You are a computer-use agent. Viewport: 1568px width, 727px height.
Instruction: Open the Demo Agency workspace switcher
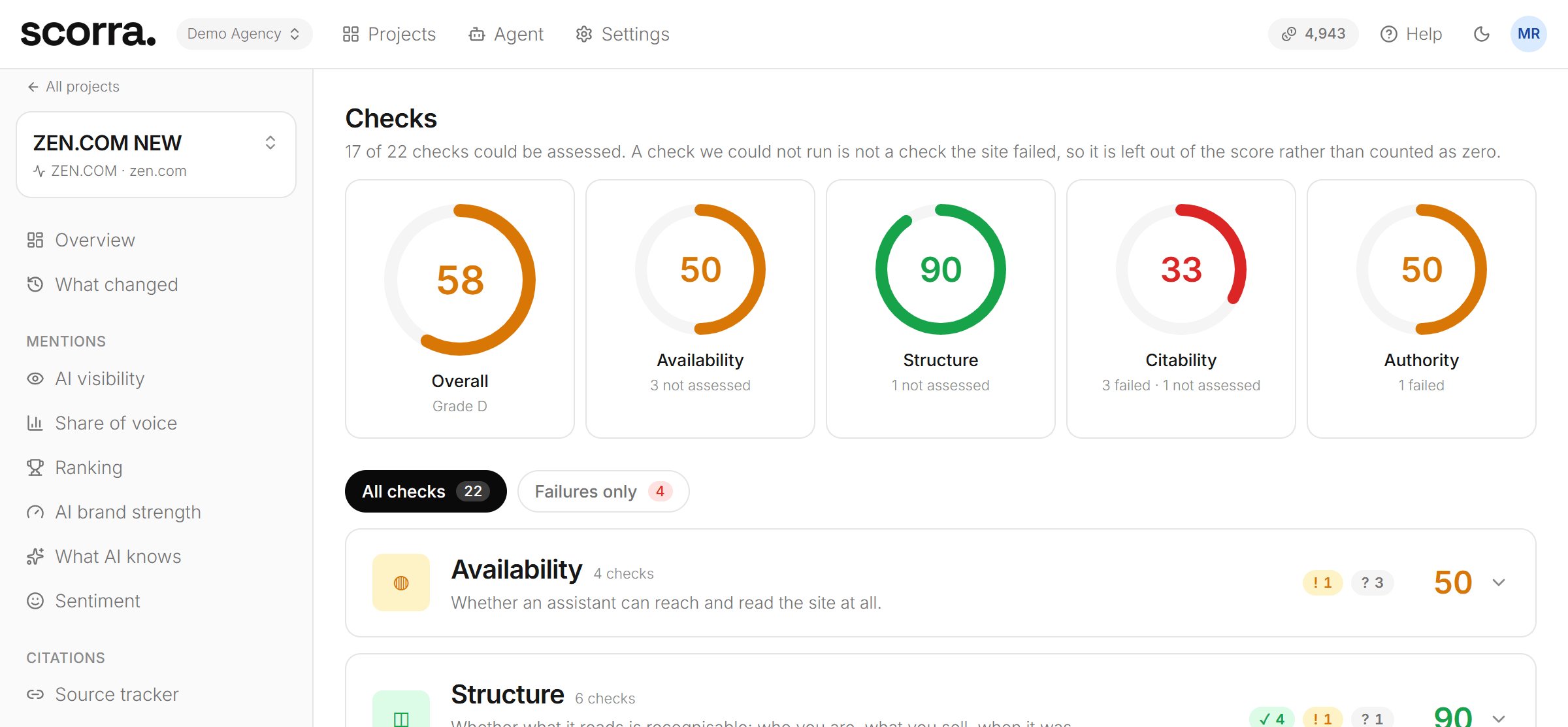(x=244, y=34)
